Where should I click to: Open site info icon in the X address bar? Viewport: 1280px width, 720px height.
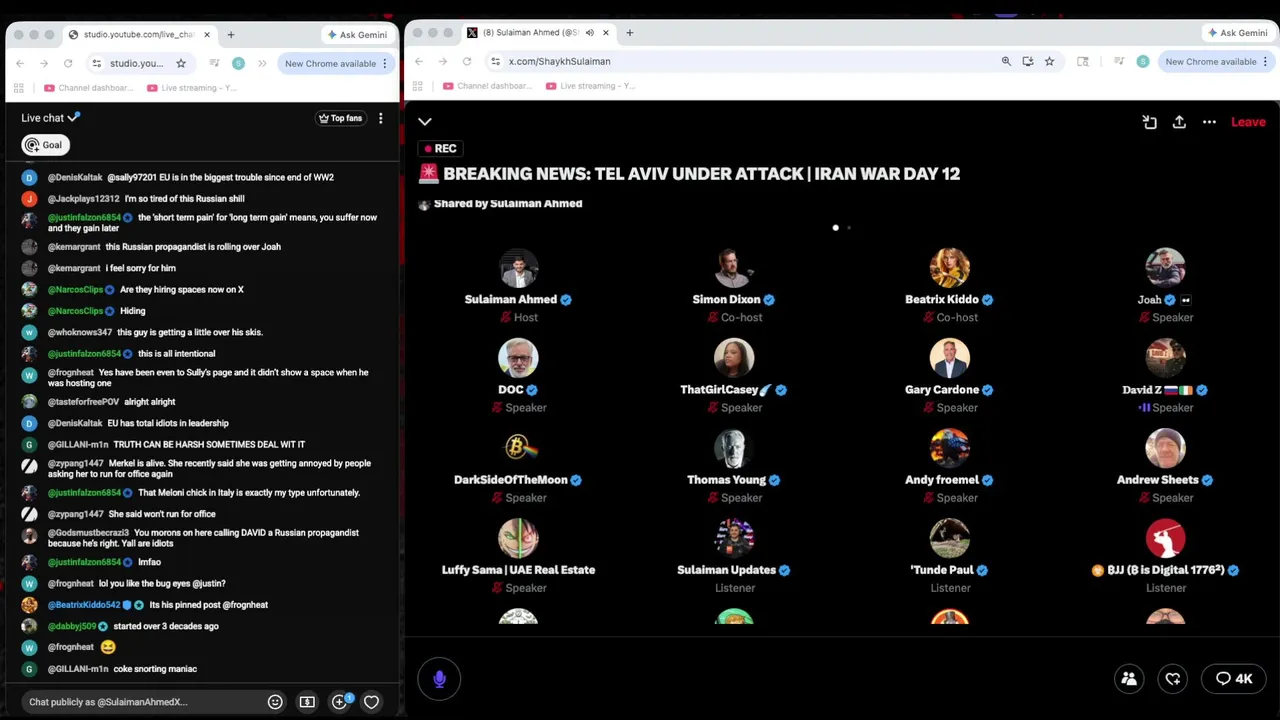coord(495,61)
